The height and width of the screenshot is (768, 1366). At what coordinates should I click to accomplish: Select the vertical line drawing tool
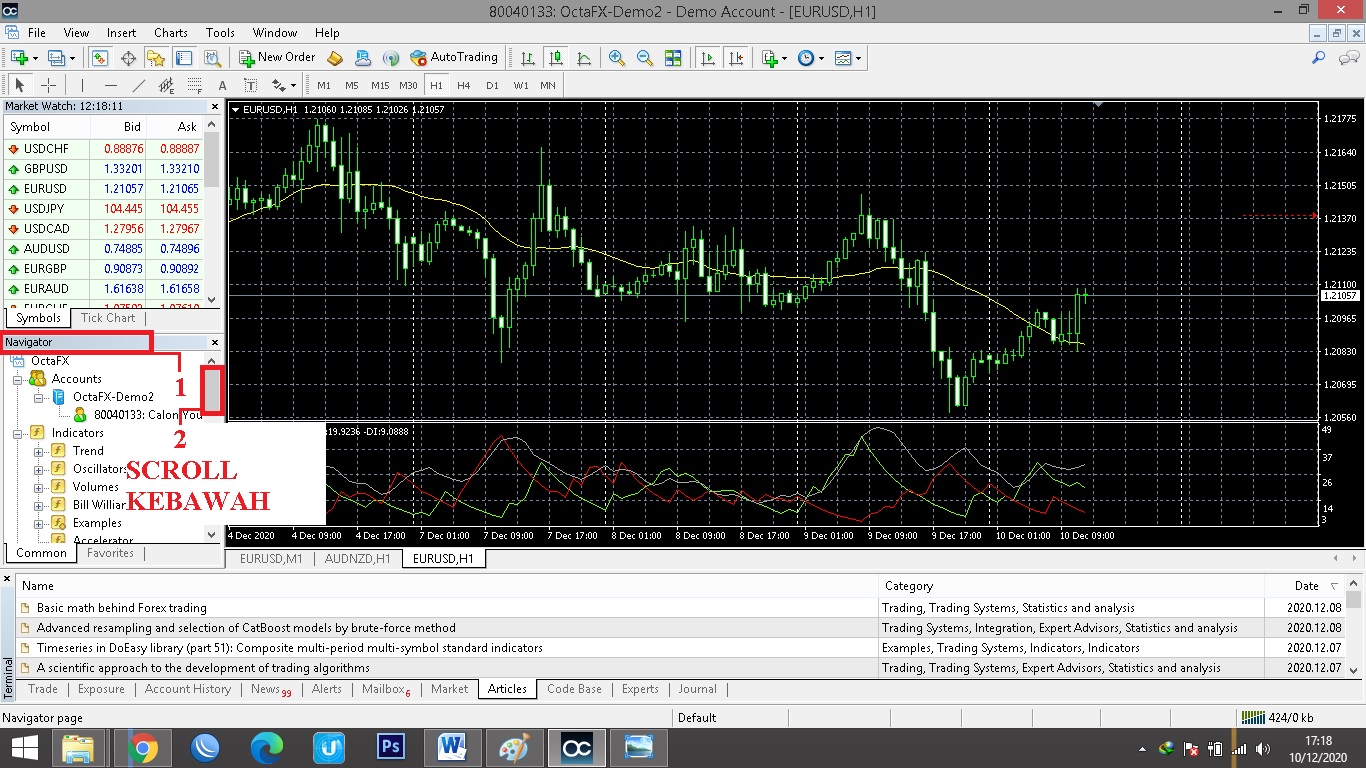(x=82, y=85)
